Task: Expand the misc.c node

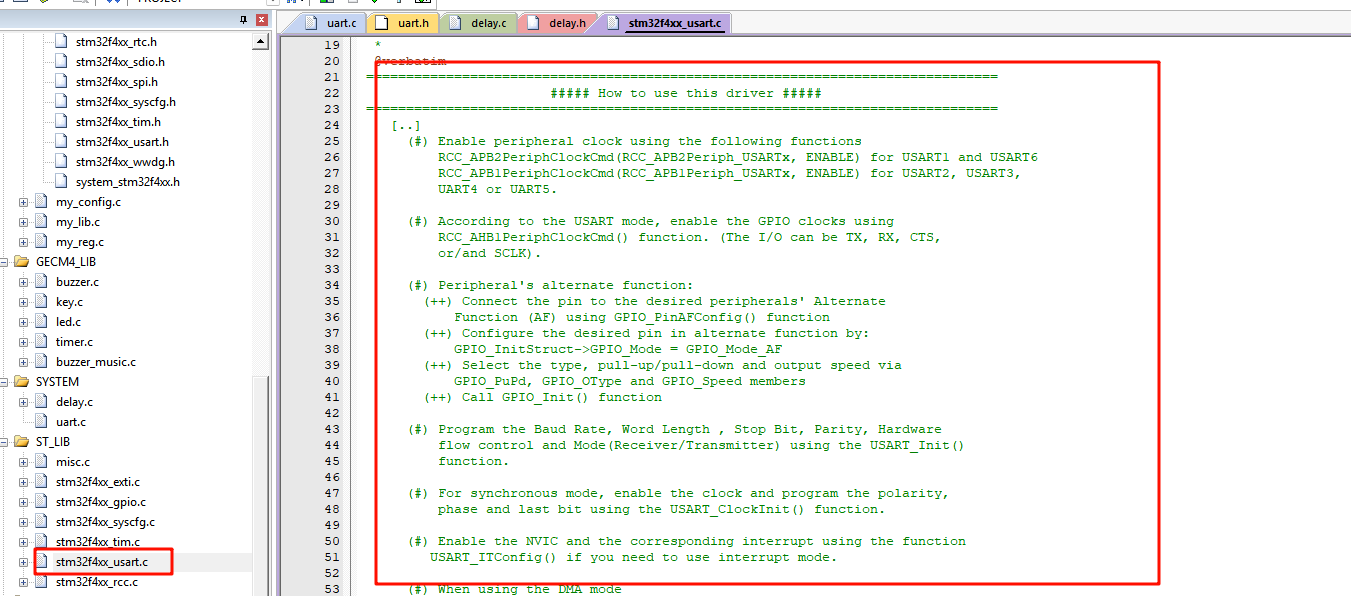Action: (x=24, y=462)
